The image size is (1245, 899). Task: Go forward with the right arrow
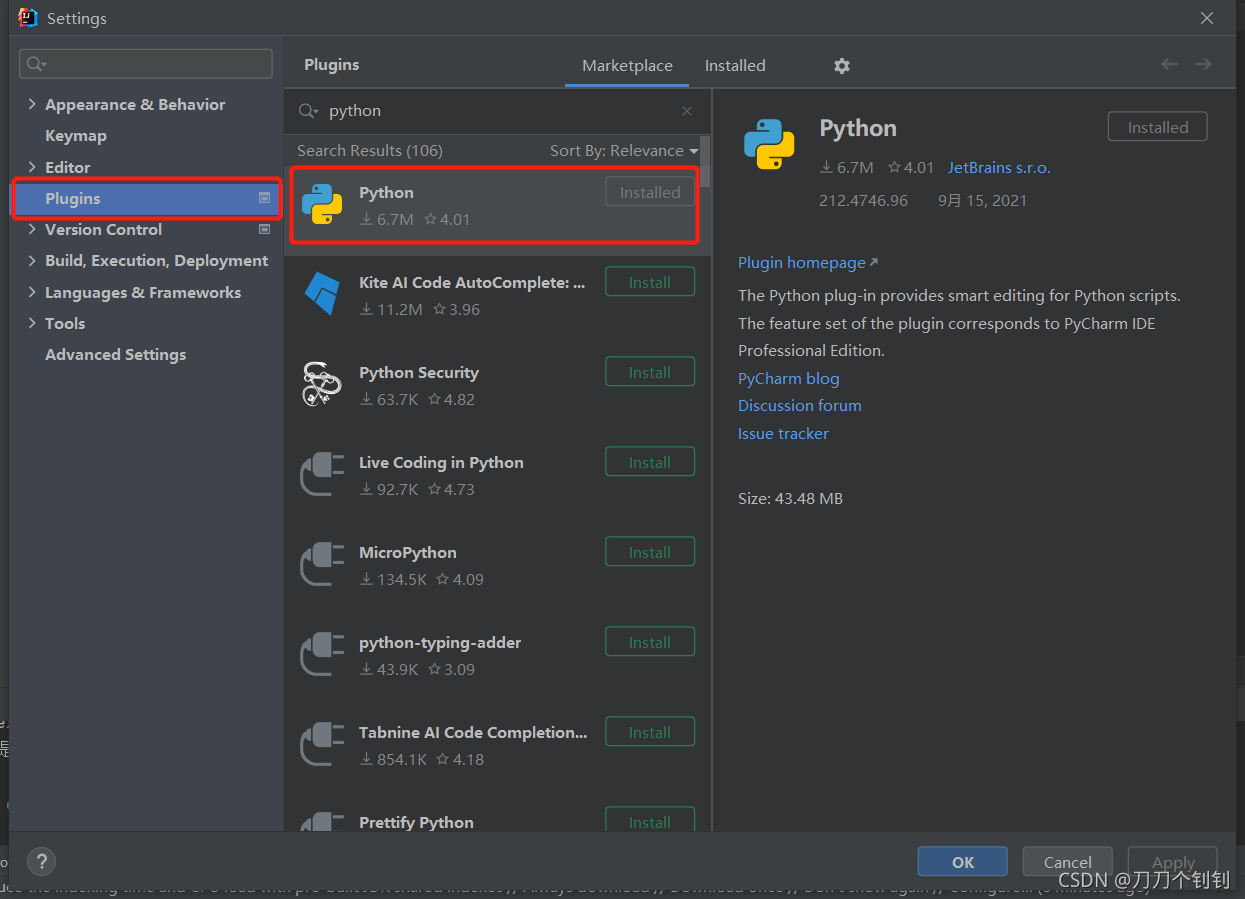coord(1203,64)
